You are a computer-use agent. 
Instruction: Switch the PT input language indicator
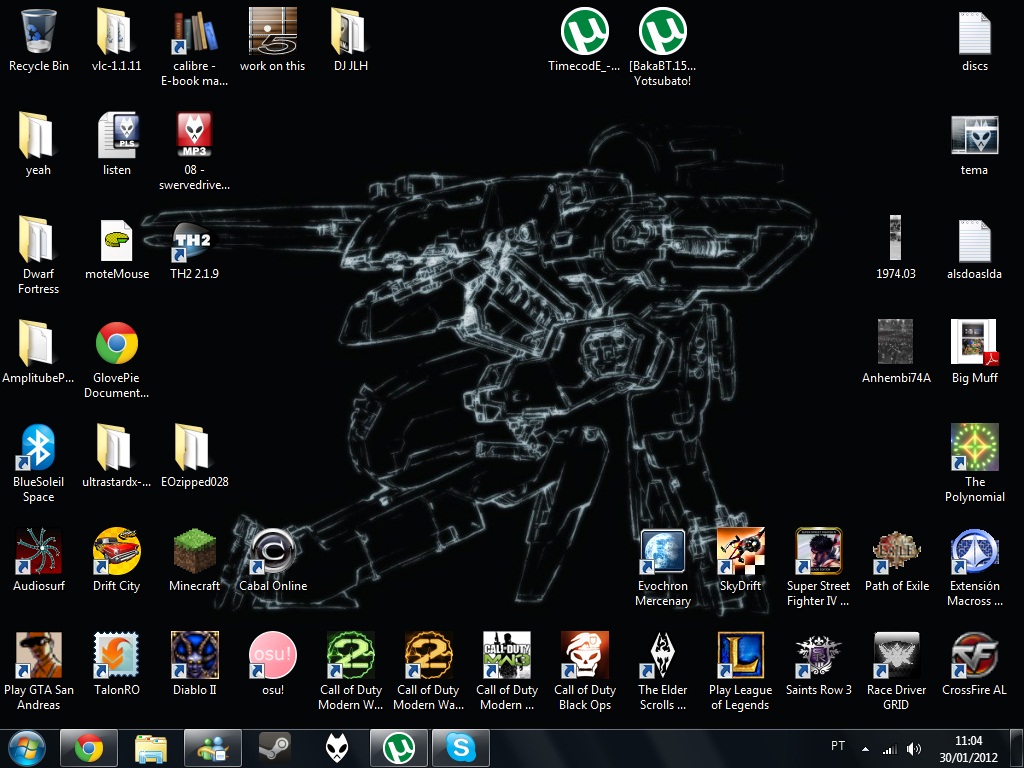838,746
